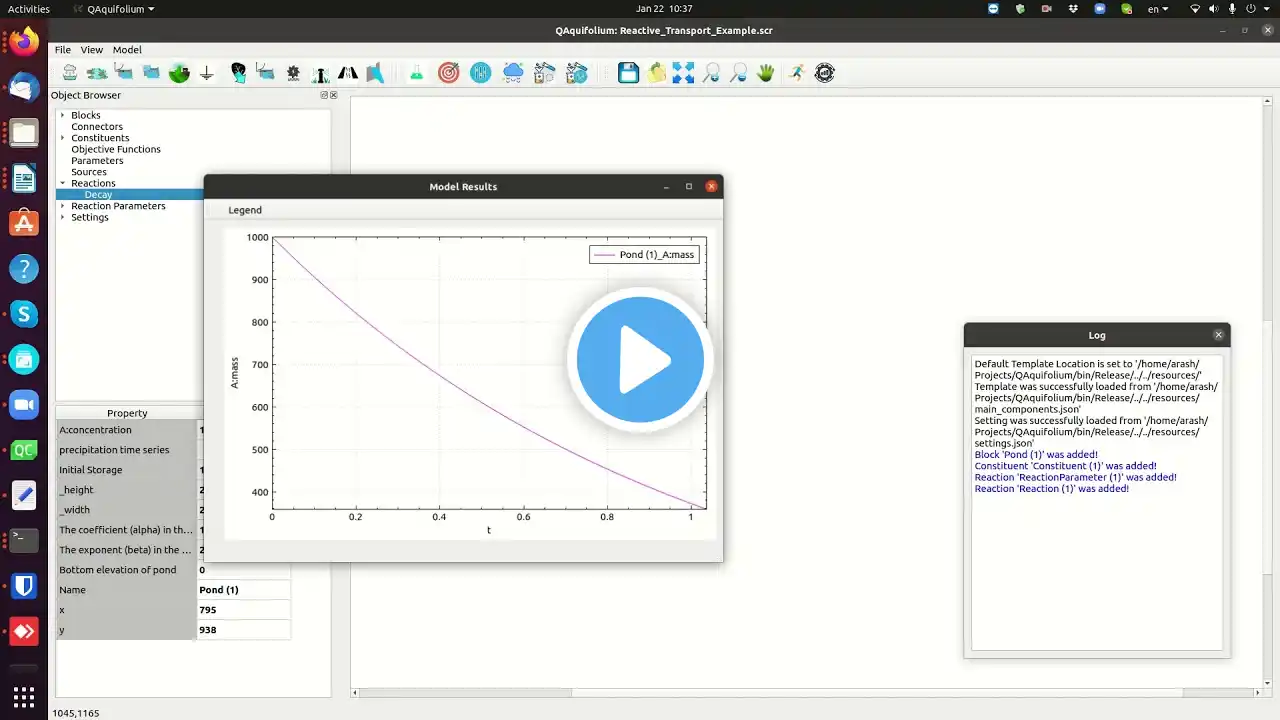Collapse the Reactions tree node
1280x720 pixels.
pyautogui.click(x=62, y=183)
